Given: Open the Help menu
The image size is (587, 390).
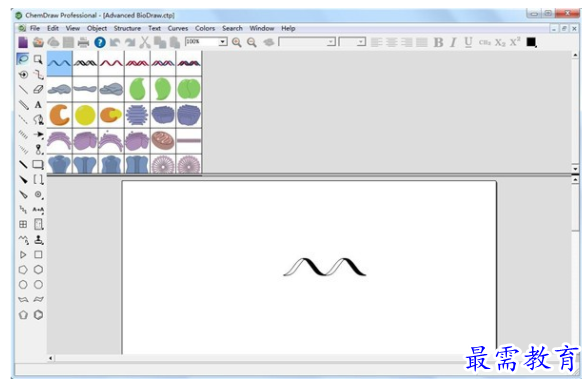Looking at the screenshot, I should (x=288, y=28).
